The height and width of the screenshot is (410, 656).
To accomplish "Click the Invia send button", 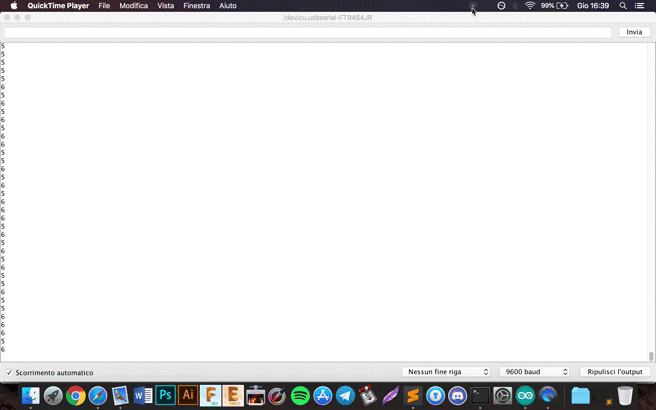I will [x=634, y=32].
